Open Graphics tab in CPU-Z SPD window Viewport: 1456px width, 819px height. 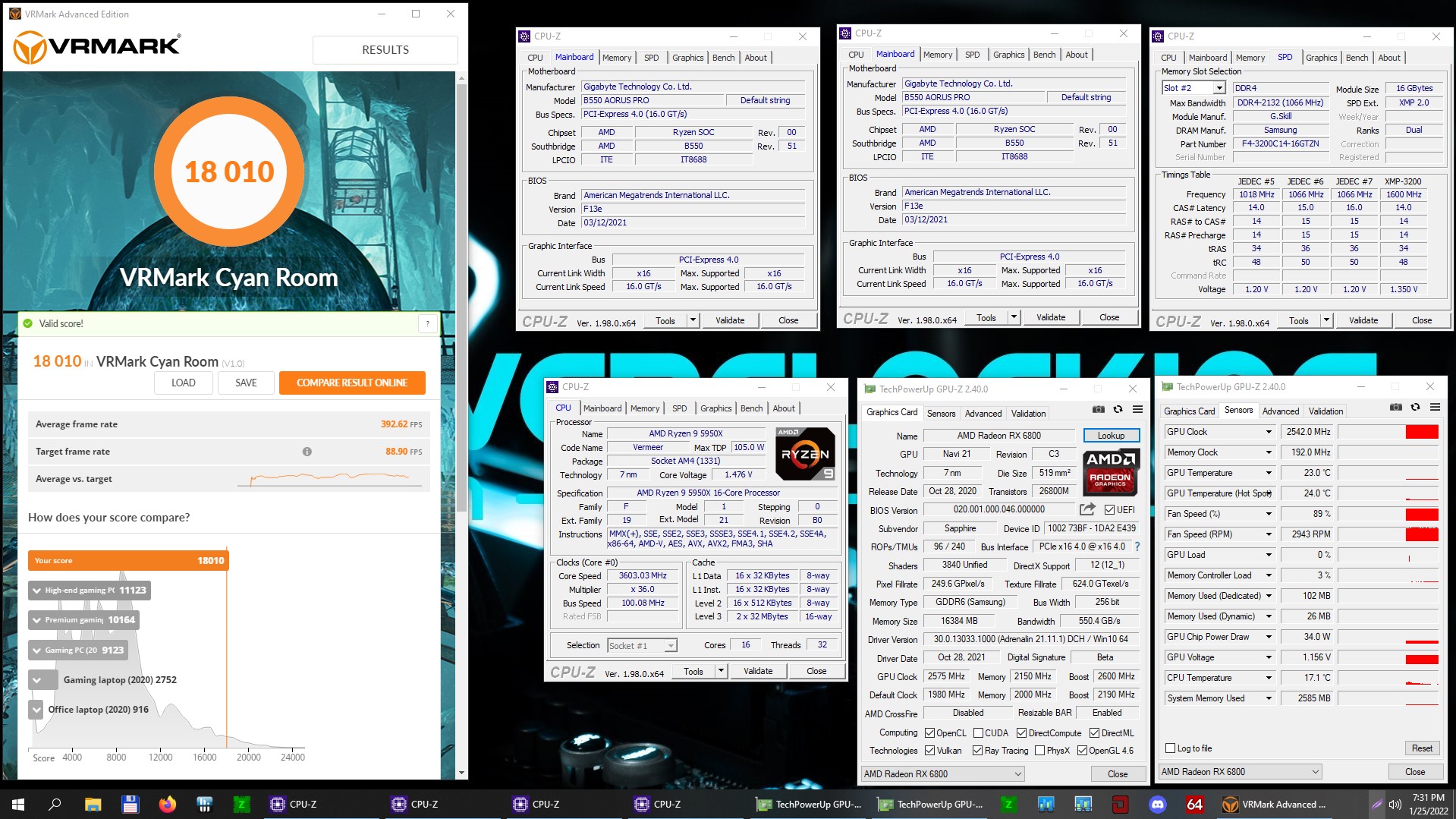coord(1321,57)
